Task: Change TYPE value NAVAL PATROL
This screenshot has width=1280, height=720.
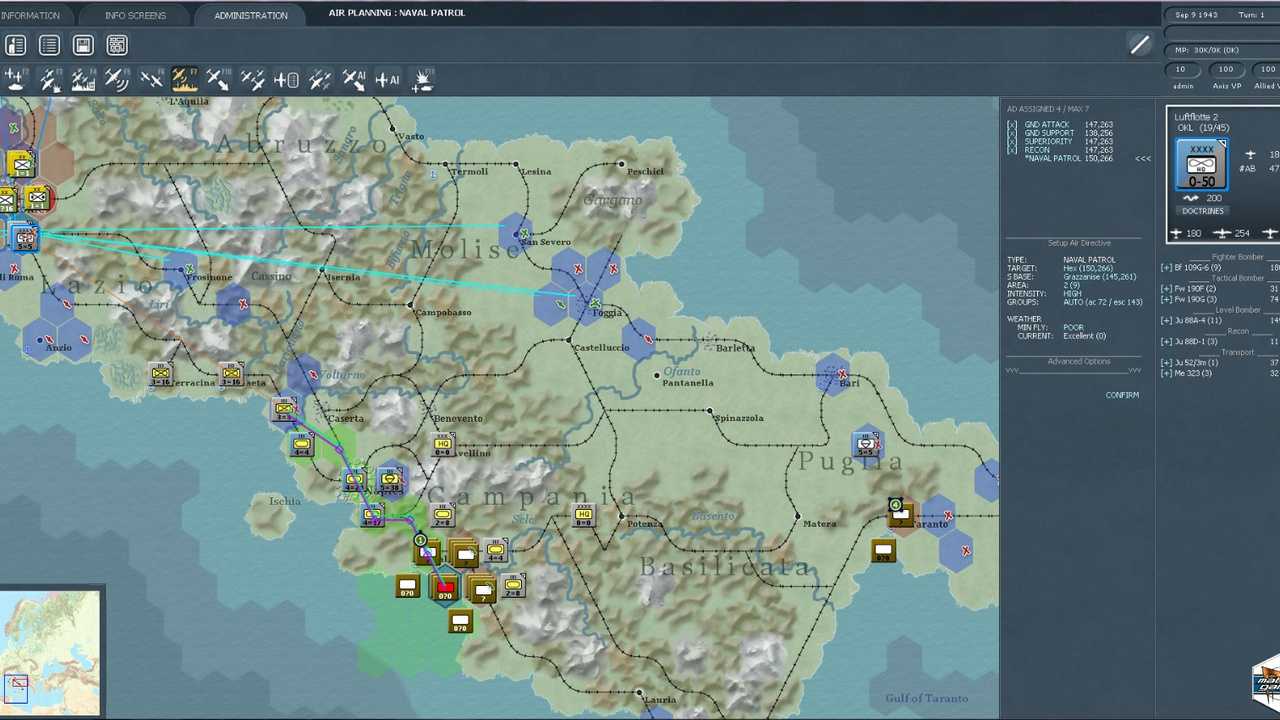Action: tap(1089, 260)
